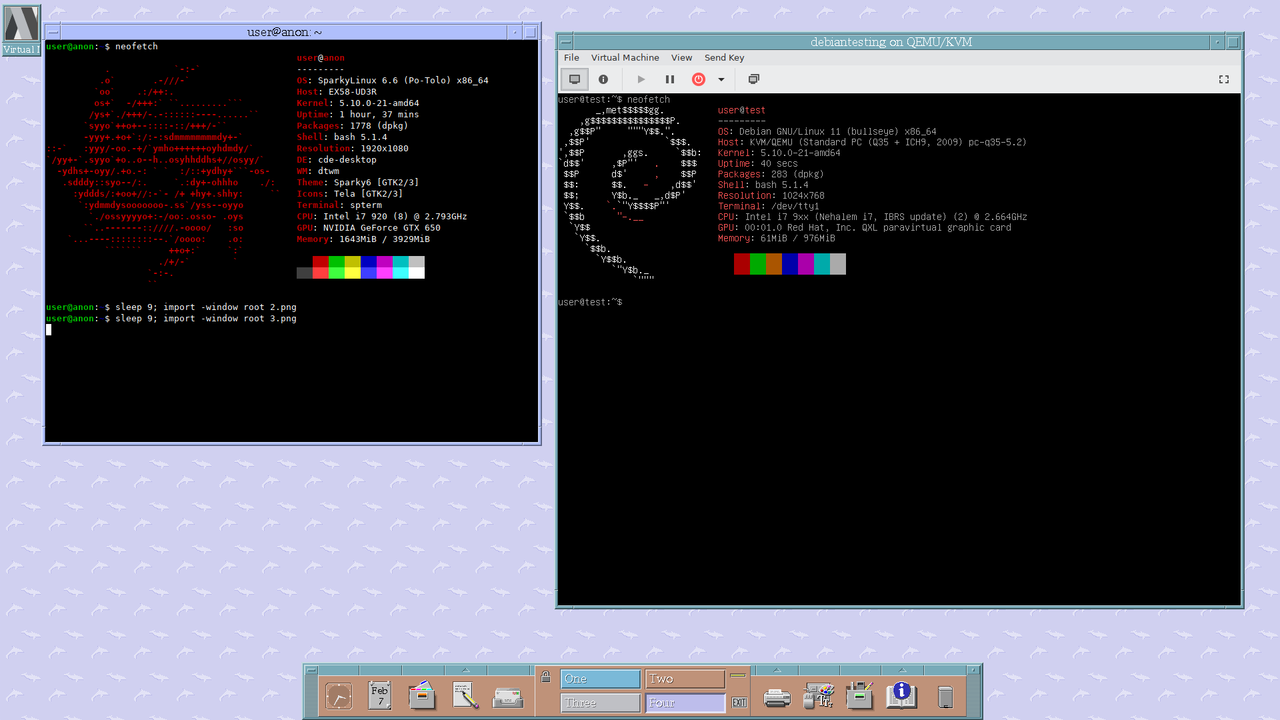Open the shutdown options dropdown arrow
The width and height of the screenshot is (1280, 720).
click(720, 80)
